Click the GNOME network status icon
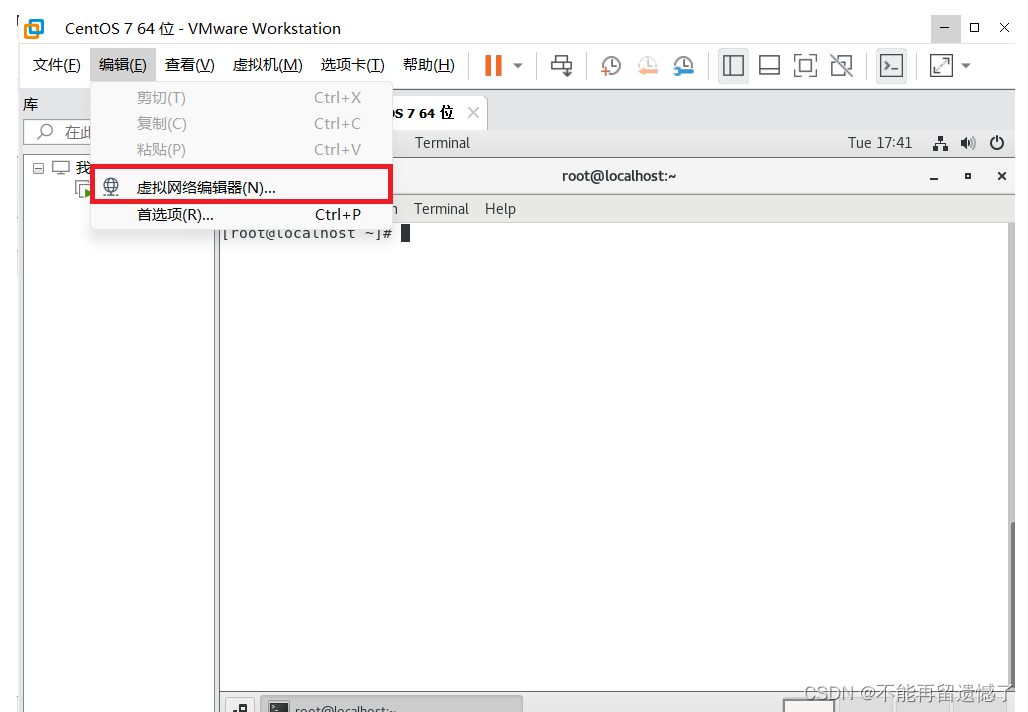 tap(940, 143)
